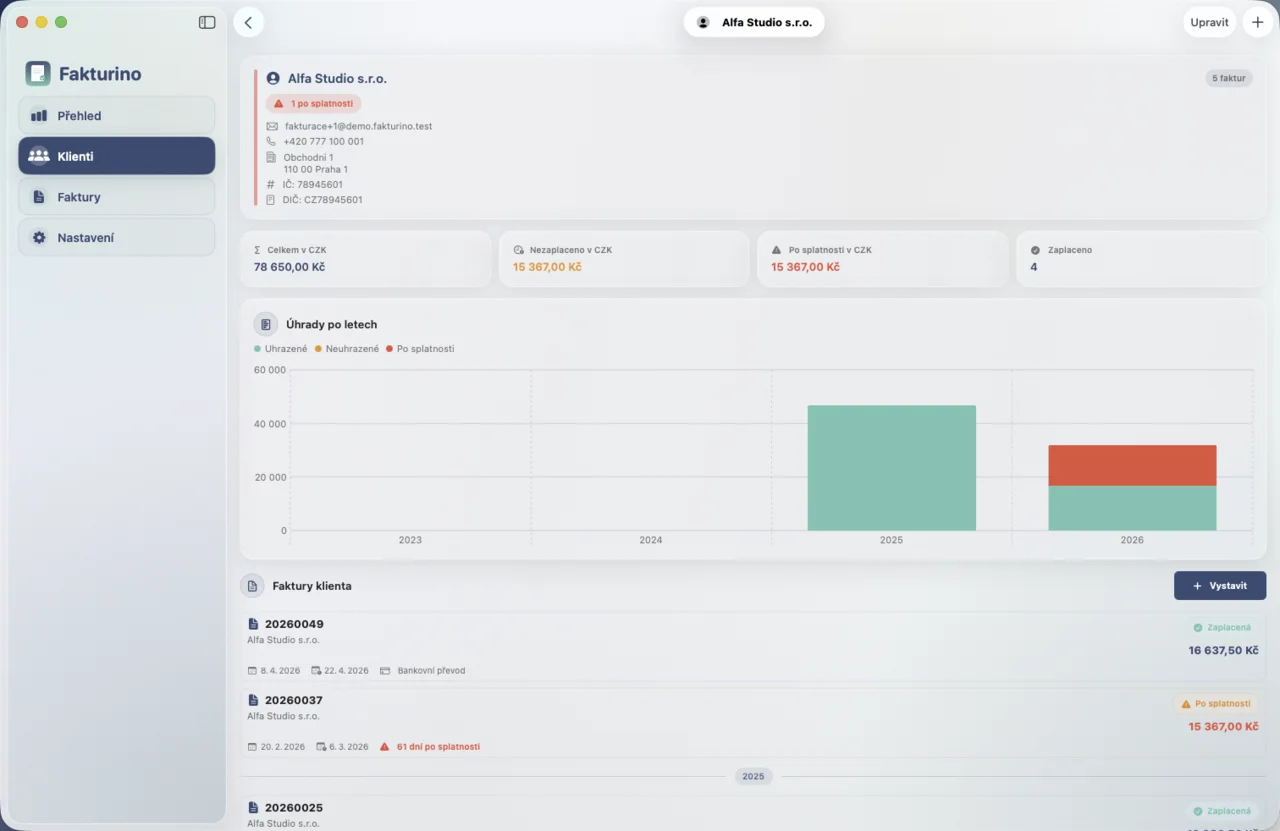Click the person icon beside Alfa Studio heading

pos(273,78)
